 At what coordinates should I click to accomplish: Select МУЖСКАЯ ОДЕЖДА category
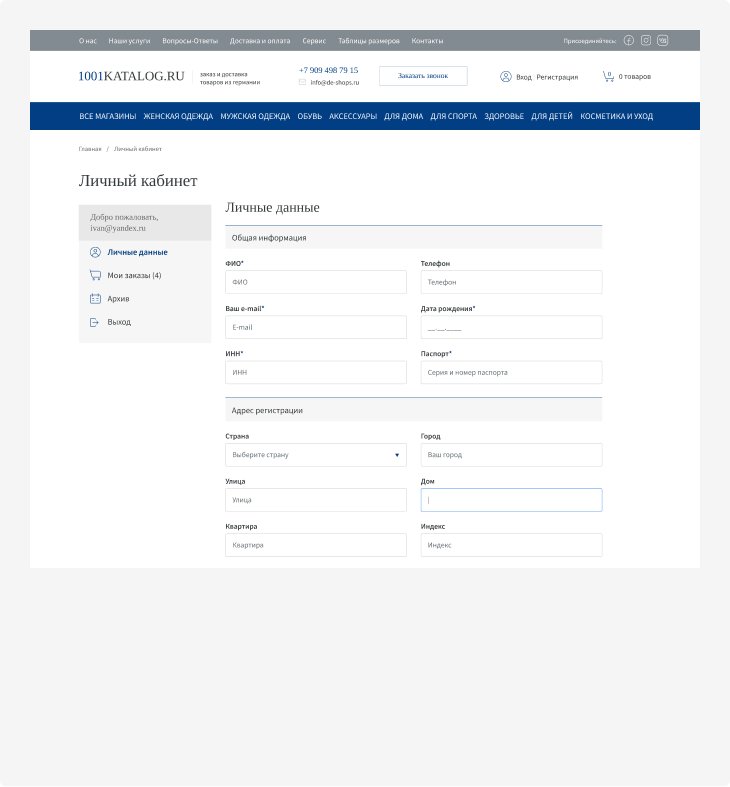tap(255, 116)
